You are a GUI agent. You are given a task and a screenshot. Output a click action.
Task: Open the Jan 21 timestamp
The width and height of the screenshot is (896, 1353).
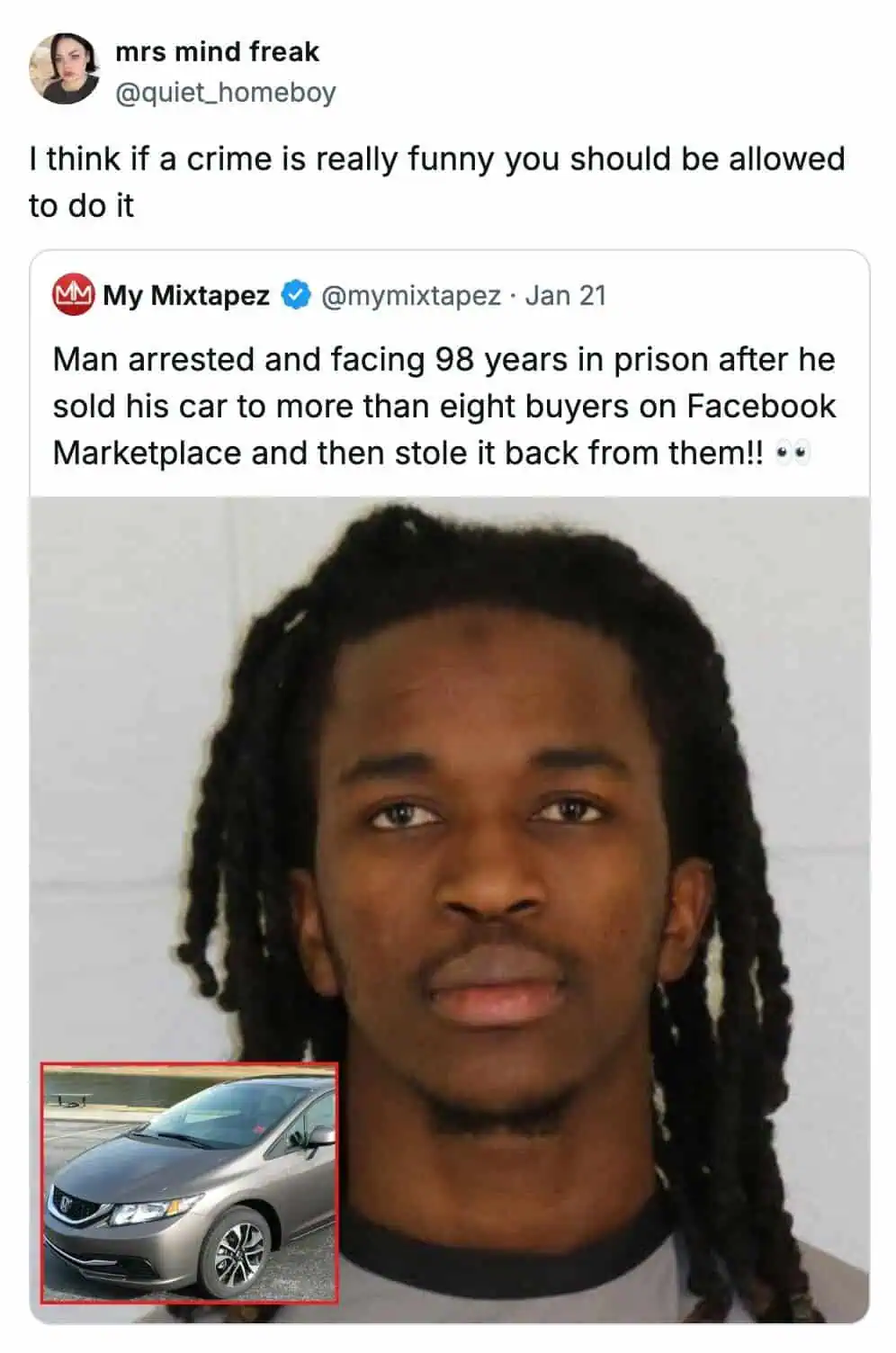(x=565, y=295)
